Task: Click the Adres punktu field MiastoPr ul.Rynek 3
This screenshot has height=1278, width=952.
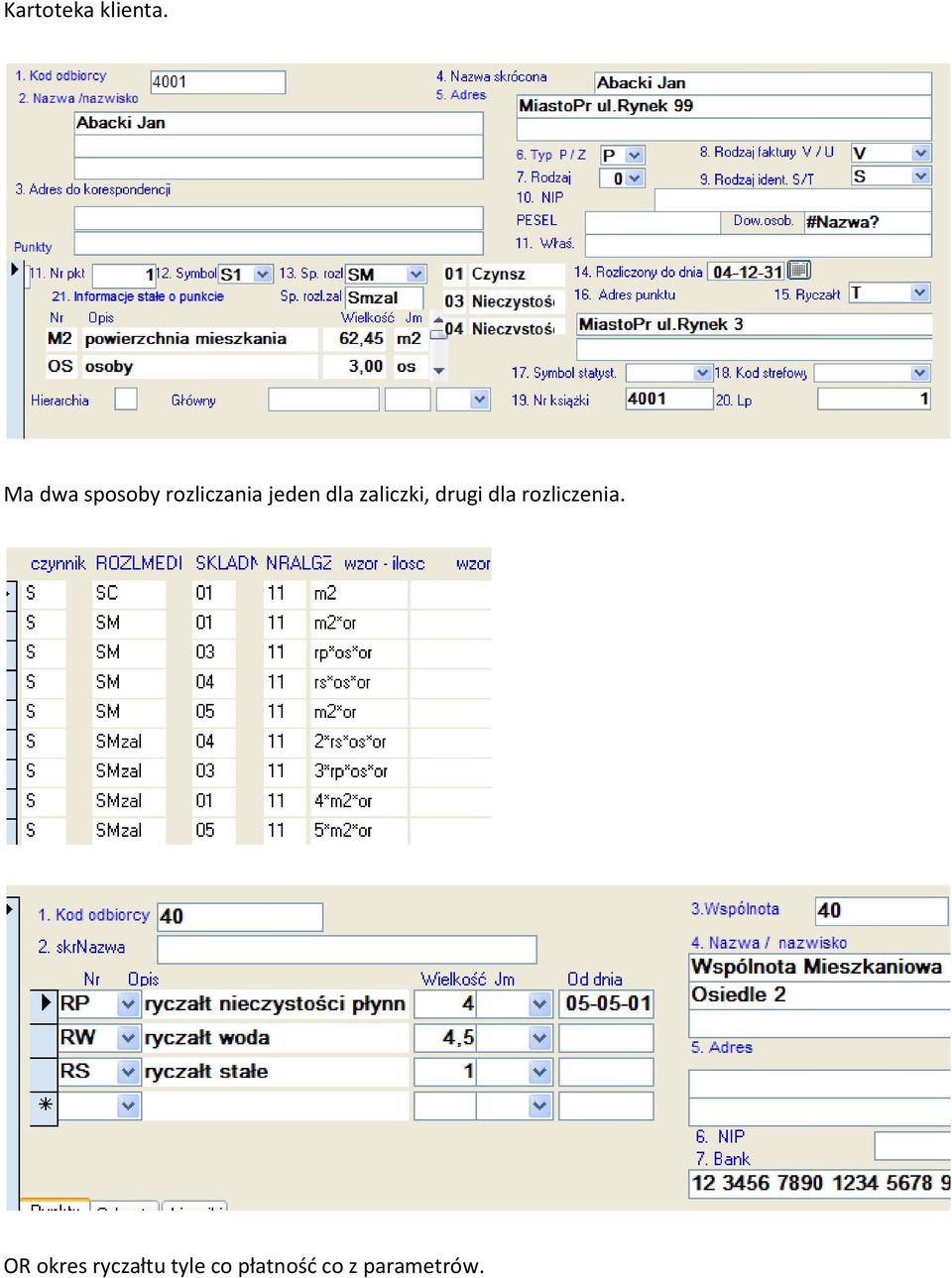Action: coord(754,324)
